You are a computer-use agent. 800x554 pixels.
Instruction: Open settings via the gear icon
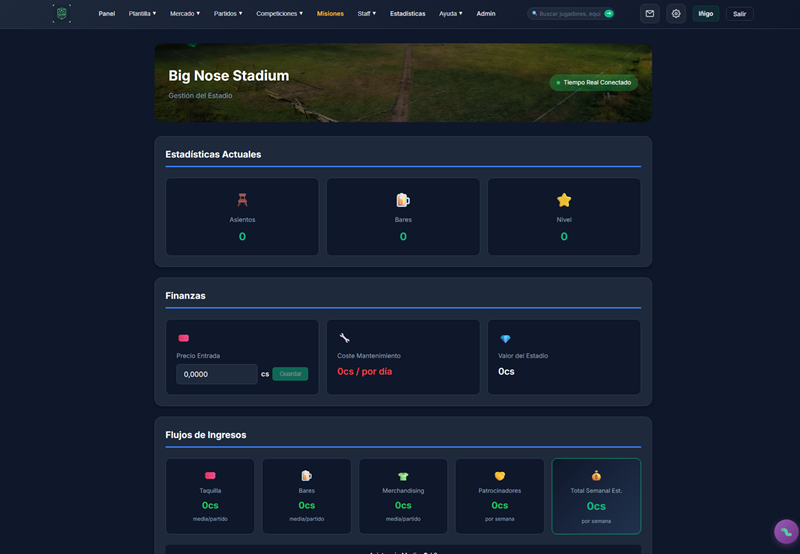pyautogui.click(x=676, y=14)
